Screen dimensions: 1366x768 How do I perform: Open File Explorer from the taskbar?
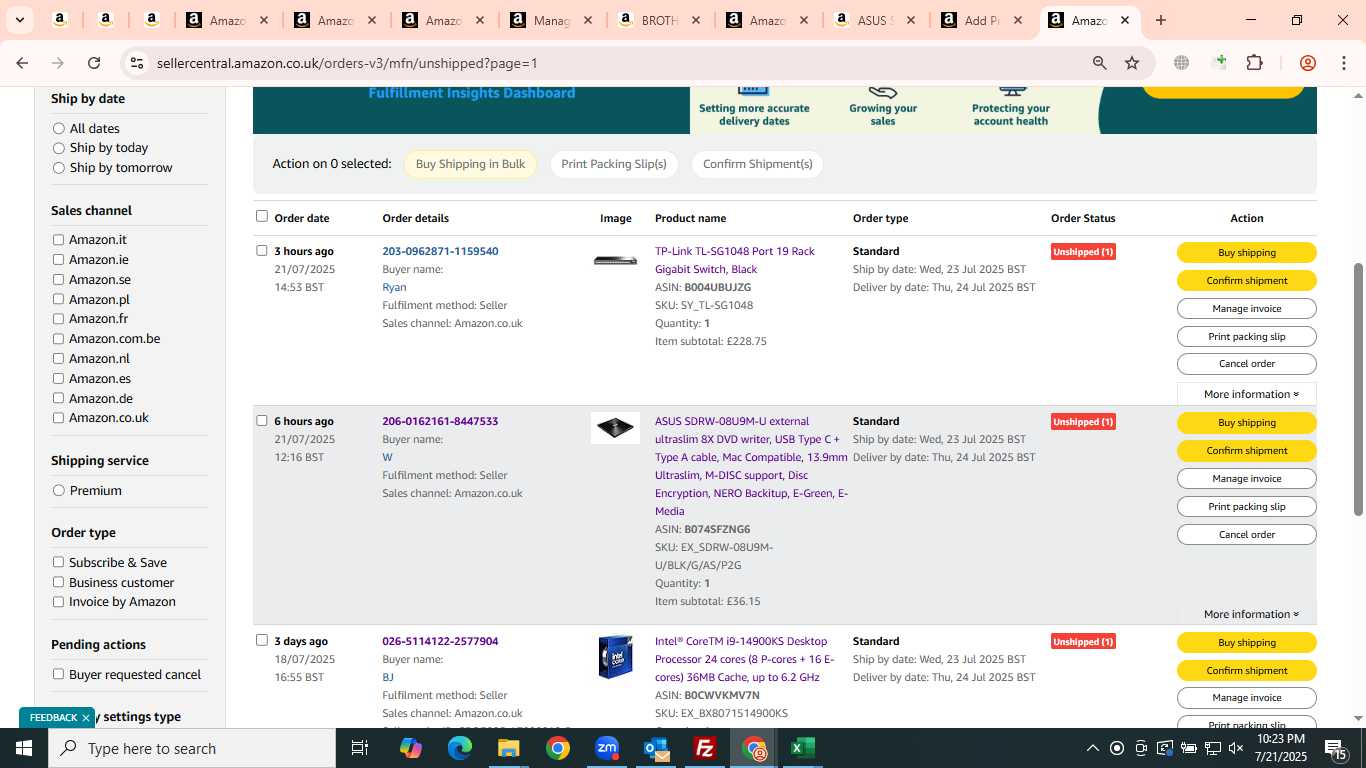pos(508,748)
